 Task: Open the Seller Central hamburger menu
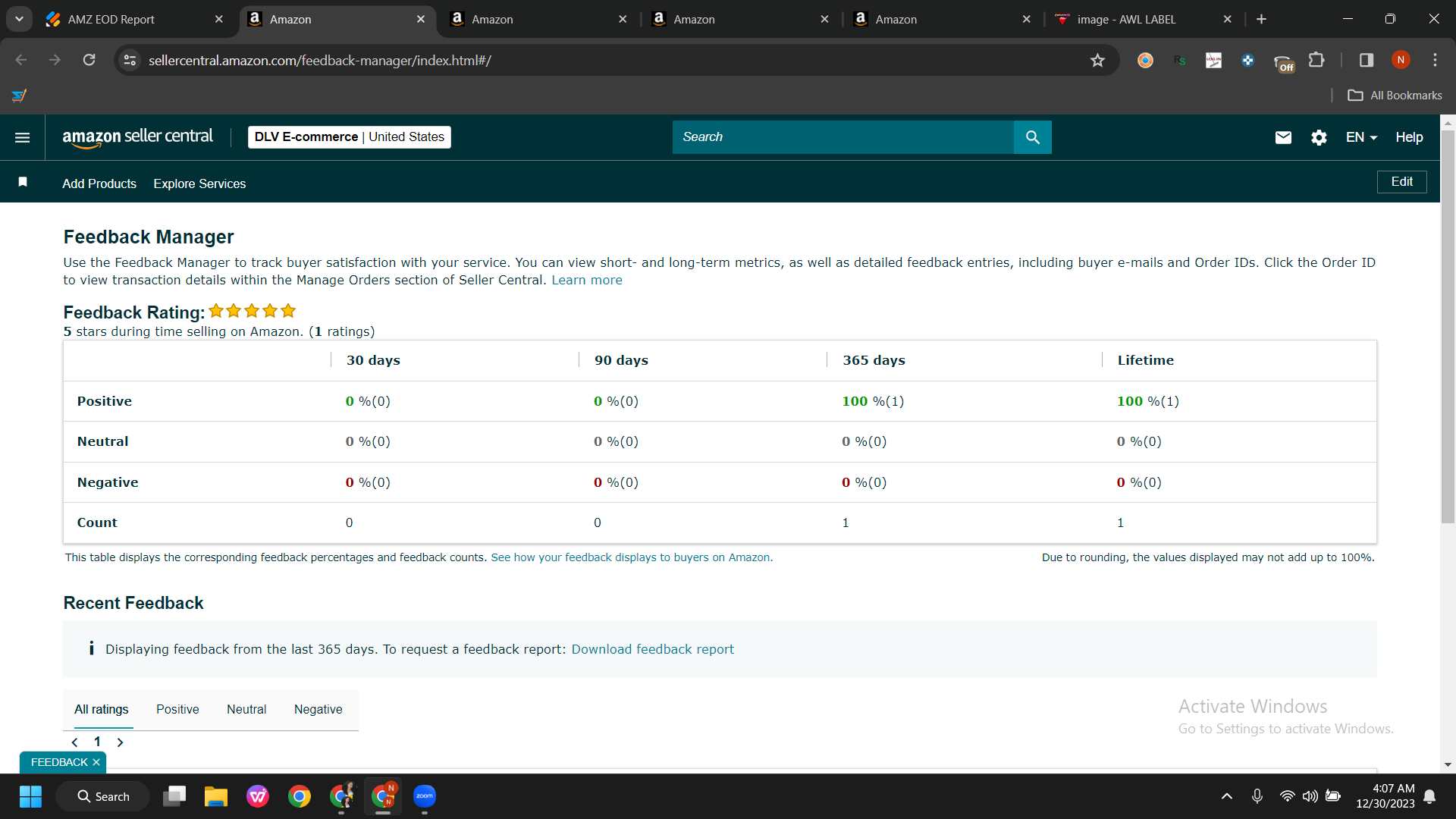click(x=23, y=137)
